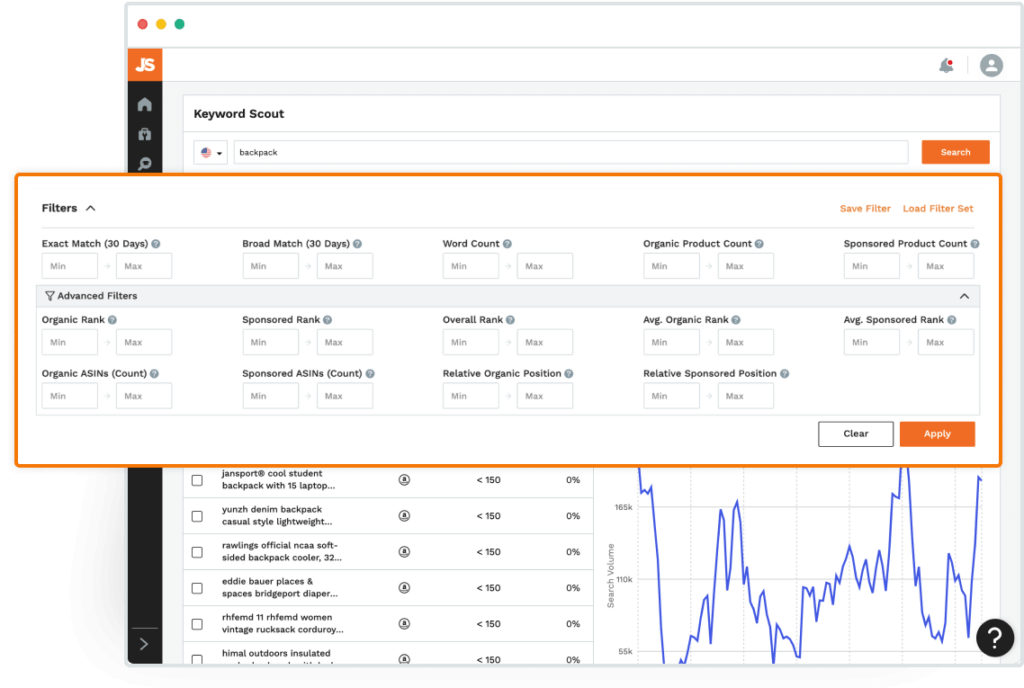The height and width of the screenshot is (688, 1024).
Task: Open the product database sidebar icon
Action: (x=145, y=134)
